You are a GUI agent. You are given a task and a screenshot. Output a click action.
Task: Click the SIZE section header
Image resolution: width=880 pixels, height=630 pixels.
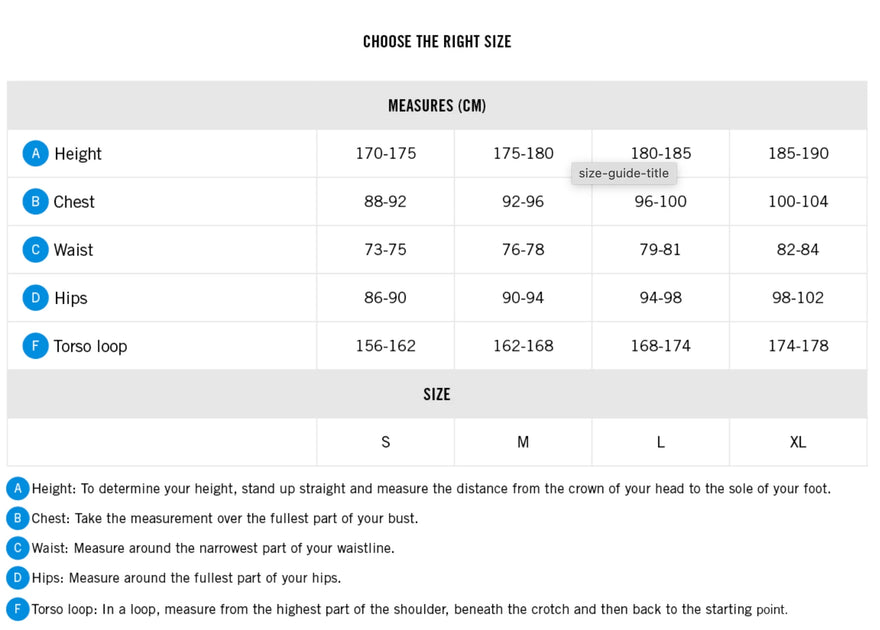pyautogui.click(x=437, y=394)
